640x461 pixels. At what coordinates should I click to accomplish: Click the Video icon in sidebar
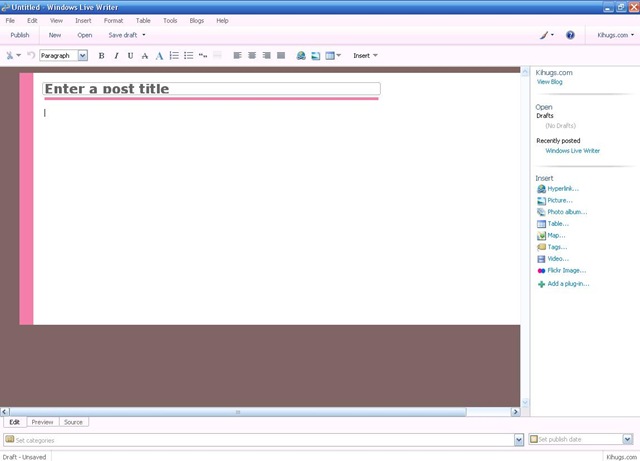541,259
